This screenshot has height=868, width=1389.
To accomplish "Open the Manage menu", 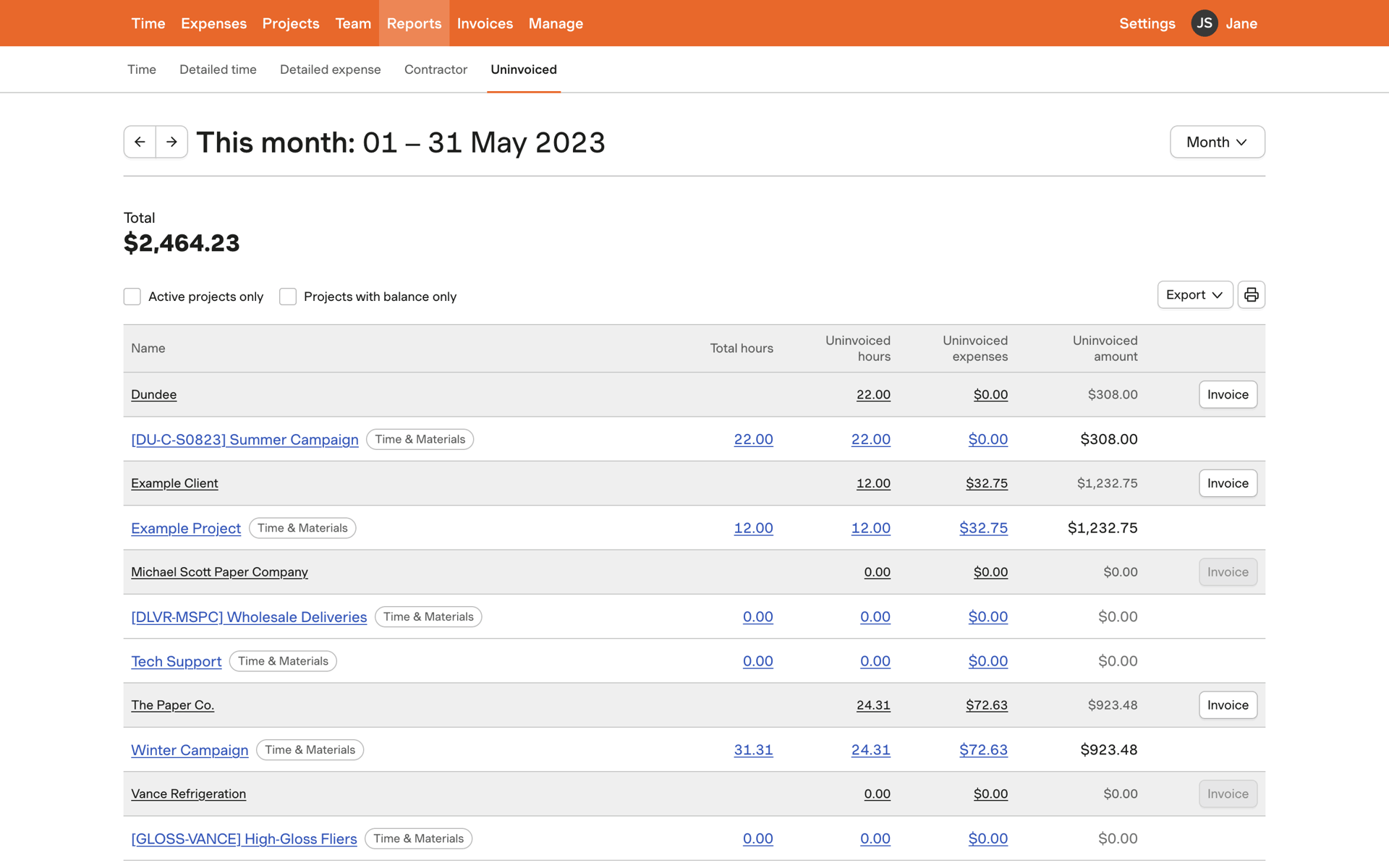I will pos(556,23).
